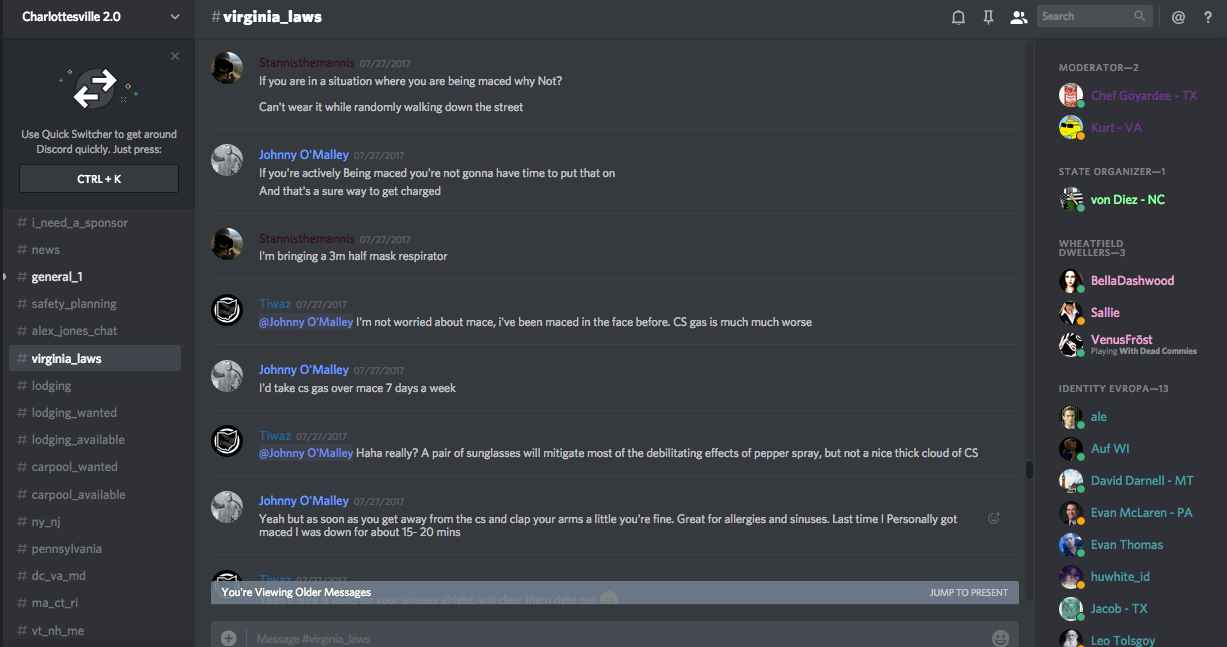The height and width of the screenshot is (647, 1227).
Task: Open Chef Goyardee - TX member profile
Action: [1143, 96]
